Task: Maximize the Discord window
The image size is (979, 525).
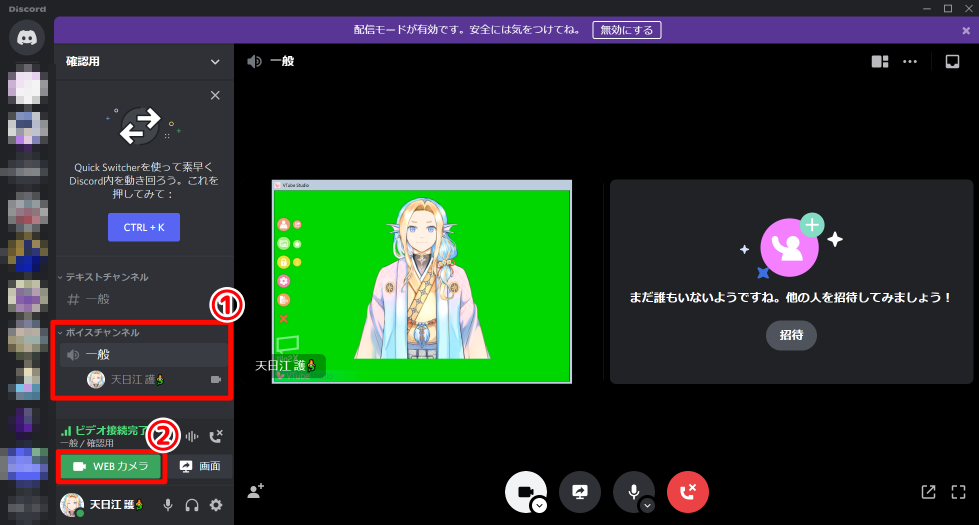Action: [x=948, y=8]
